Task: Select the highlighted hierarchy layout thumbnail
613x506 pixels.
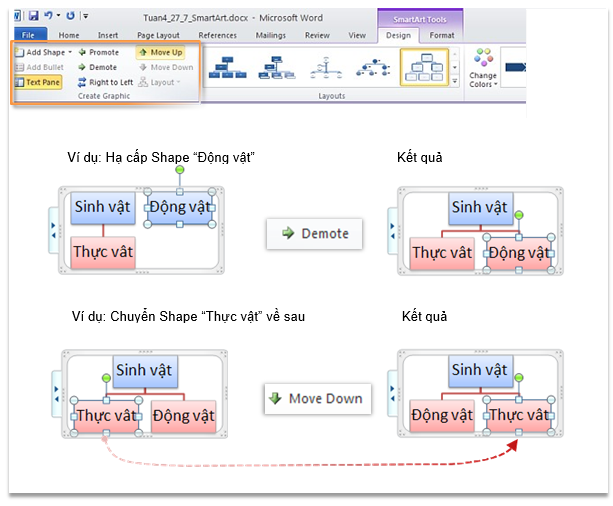Action: point(424,66)
